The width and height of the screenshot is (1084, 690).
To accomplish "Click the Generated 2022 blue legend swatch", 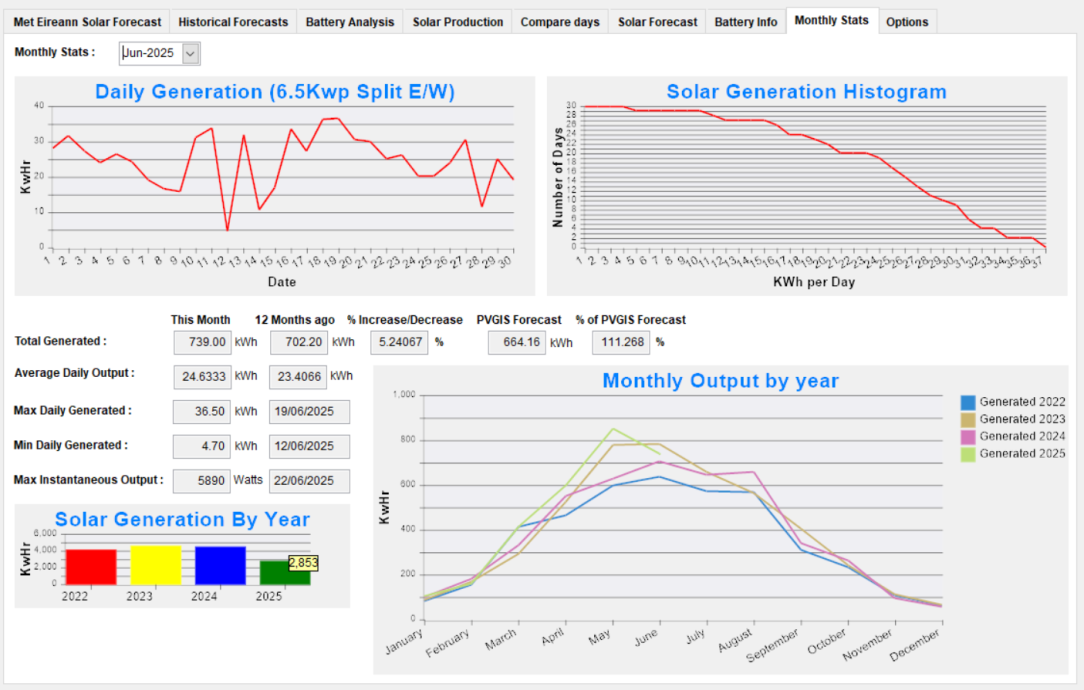I will (968, 402).
